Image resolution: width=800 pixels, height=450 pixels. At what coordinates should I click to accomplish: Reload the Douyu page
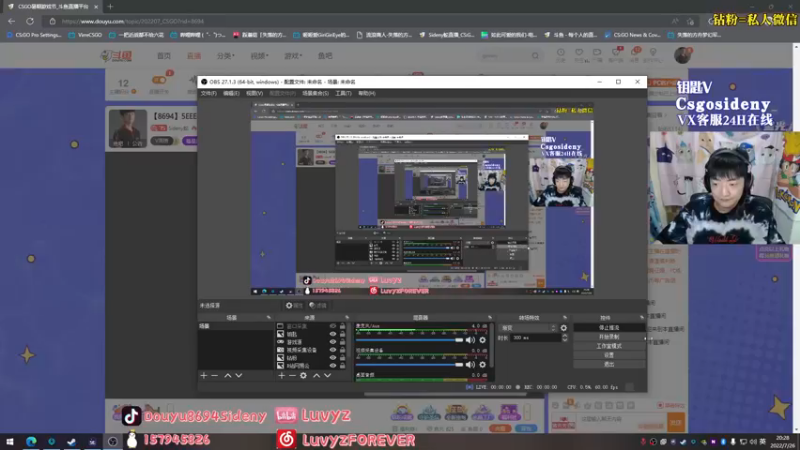(30, 21)
